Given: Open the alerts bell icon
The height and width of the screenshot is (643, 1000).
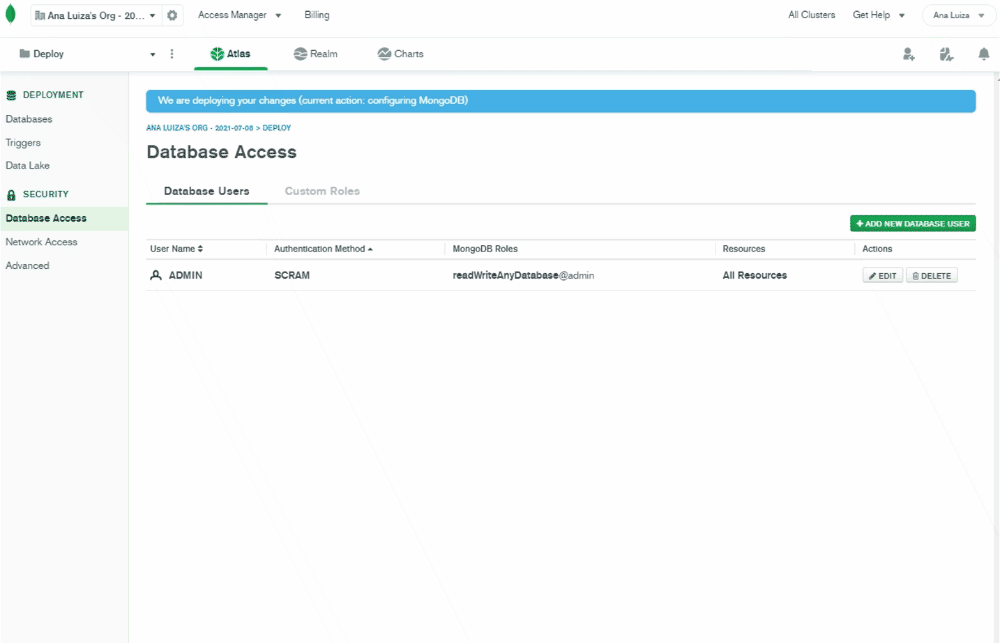Looking at the screenshot, I should pyautogui.click(x=983, y=54).
